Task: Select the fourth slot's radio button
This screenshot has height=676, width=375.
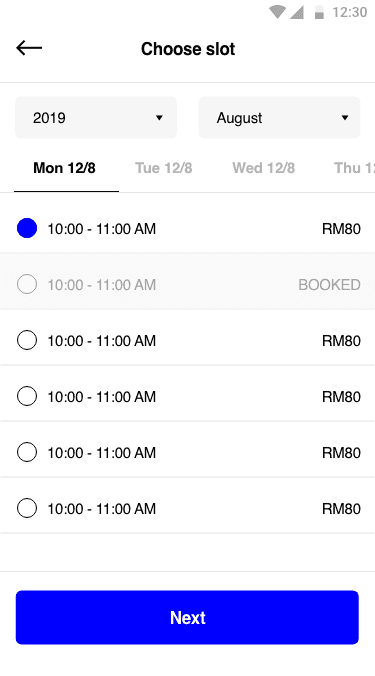Action: pyautogui.click(x=27, y=396)
